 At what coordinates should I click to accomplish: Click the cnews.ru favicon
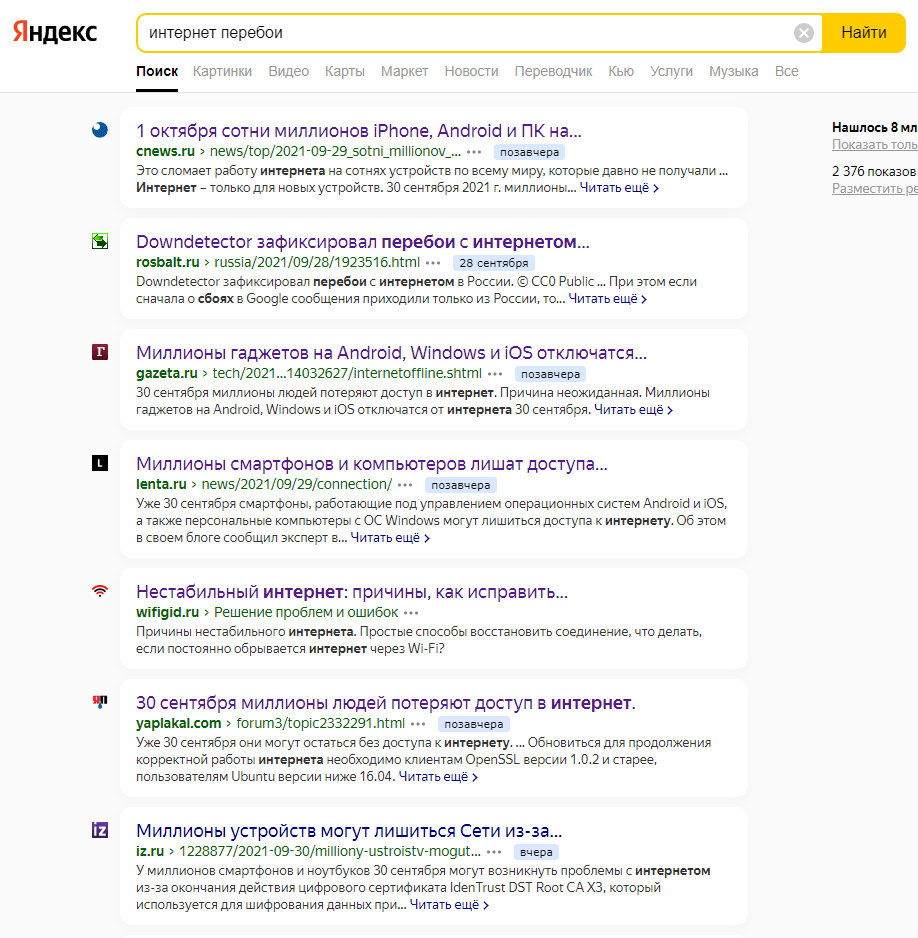[100, 130]
